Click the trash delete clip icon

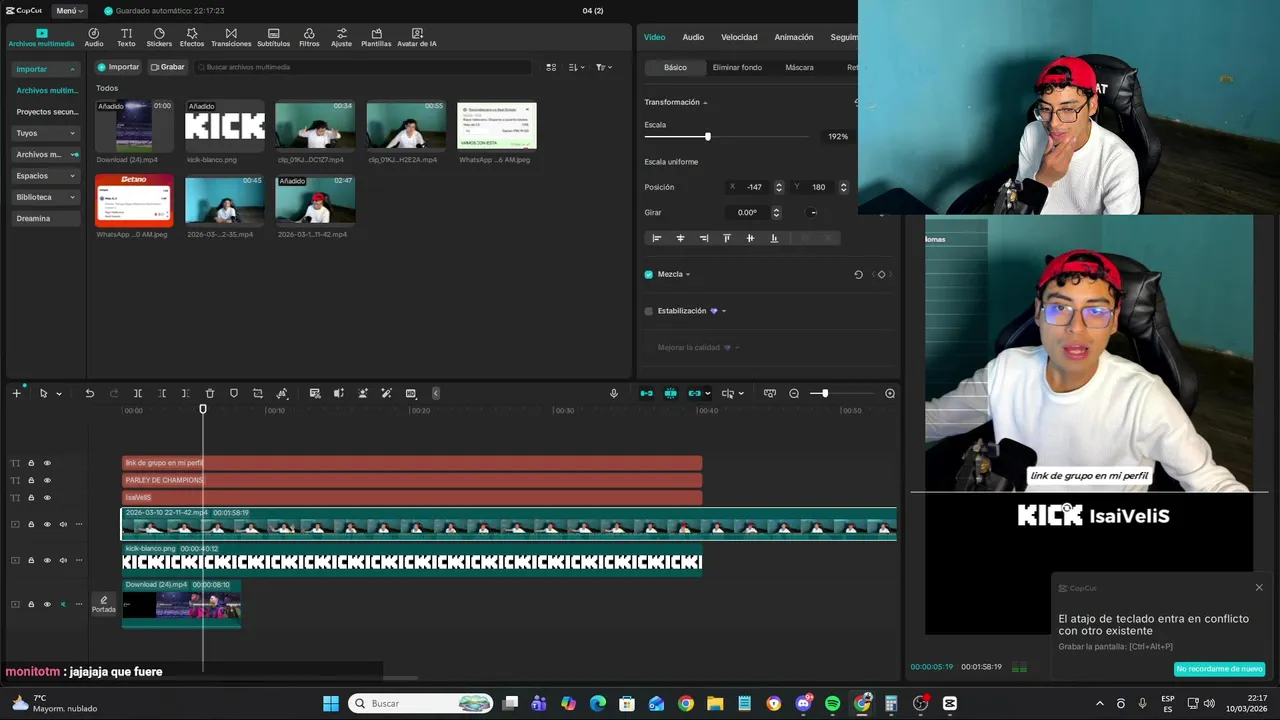coord(210,393)
